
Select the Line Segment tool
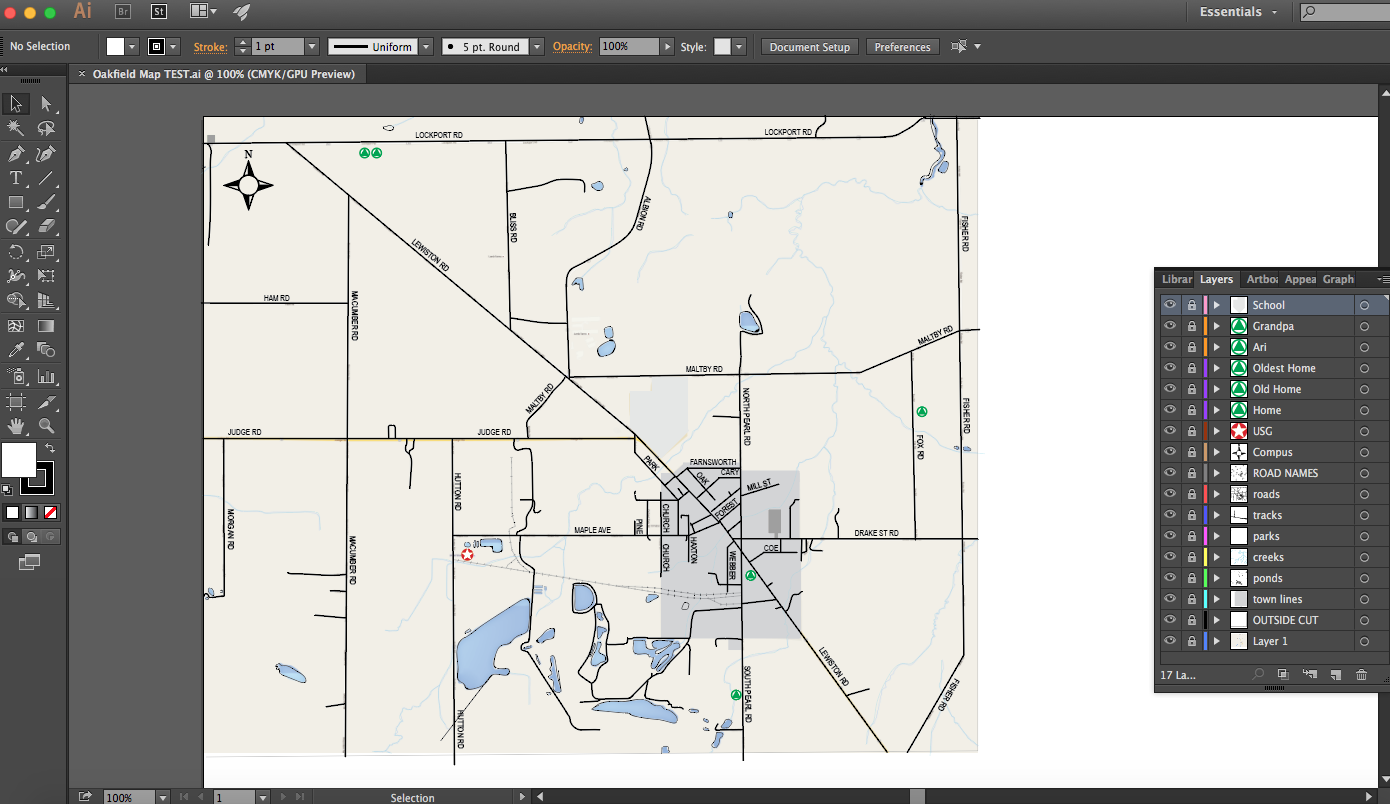click(x=46, y=178)
